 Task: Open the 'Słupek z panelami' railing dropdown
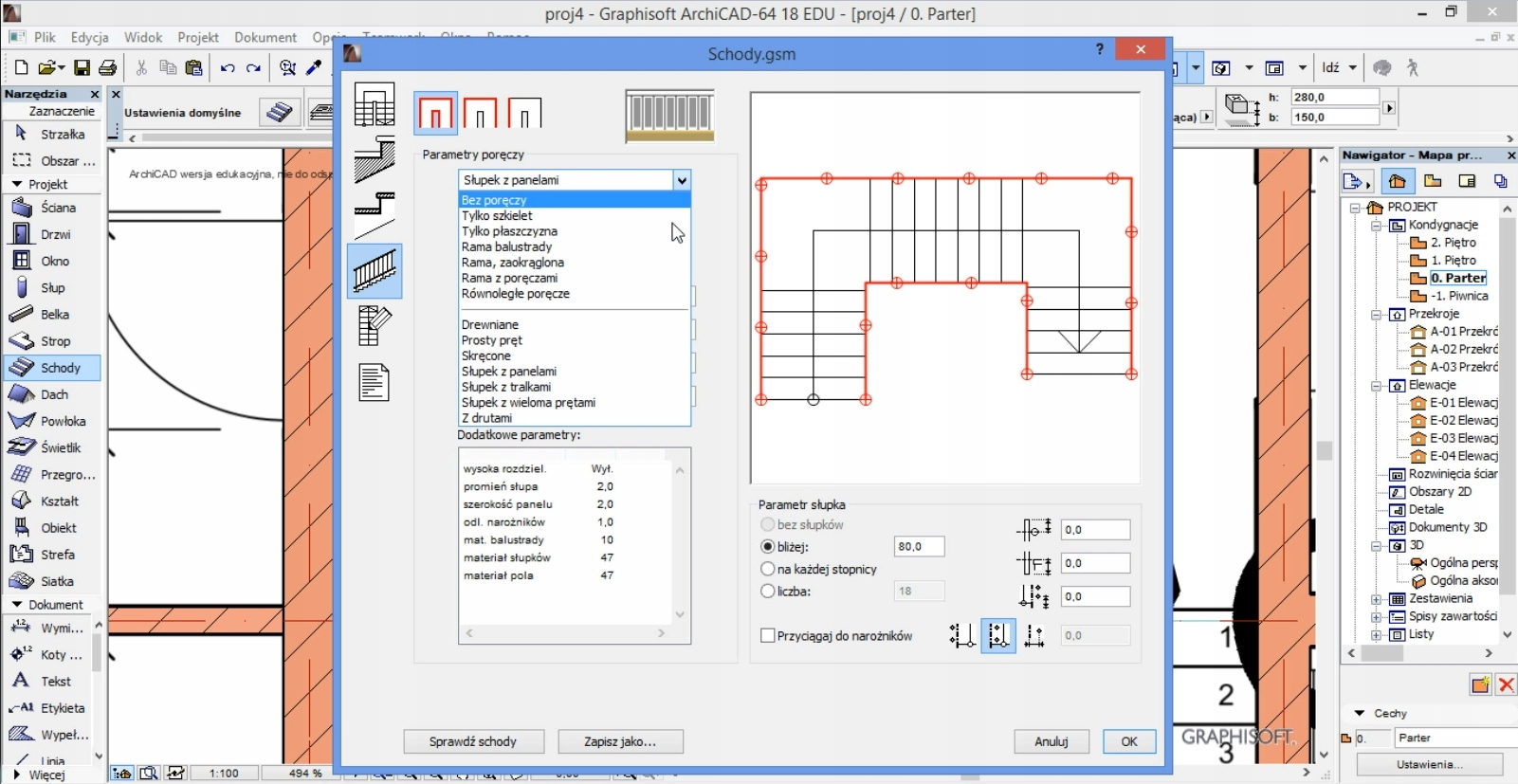click(x=575, y=180)
